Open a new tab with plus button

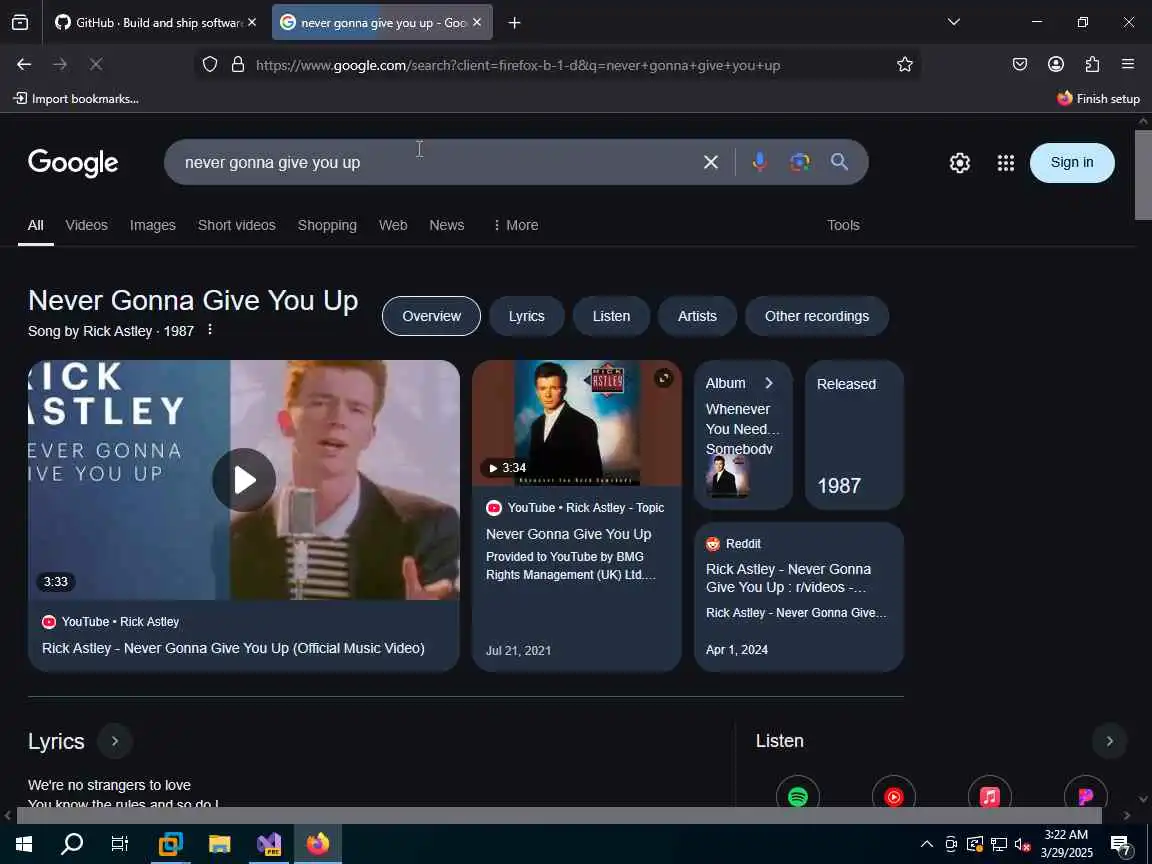[x=514, y=23]
